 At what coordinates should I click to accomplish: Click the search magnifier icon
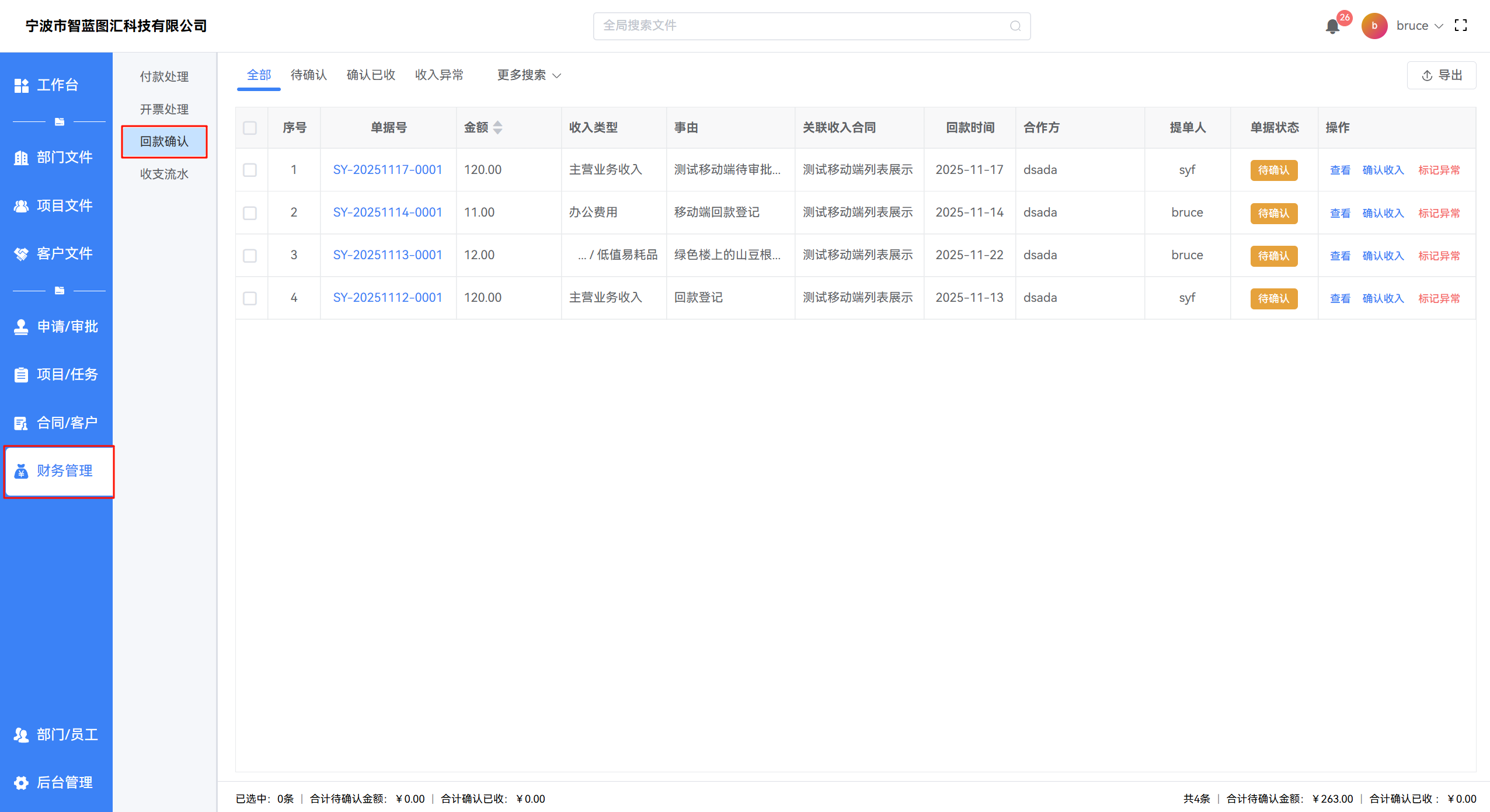1015,26
